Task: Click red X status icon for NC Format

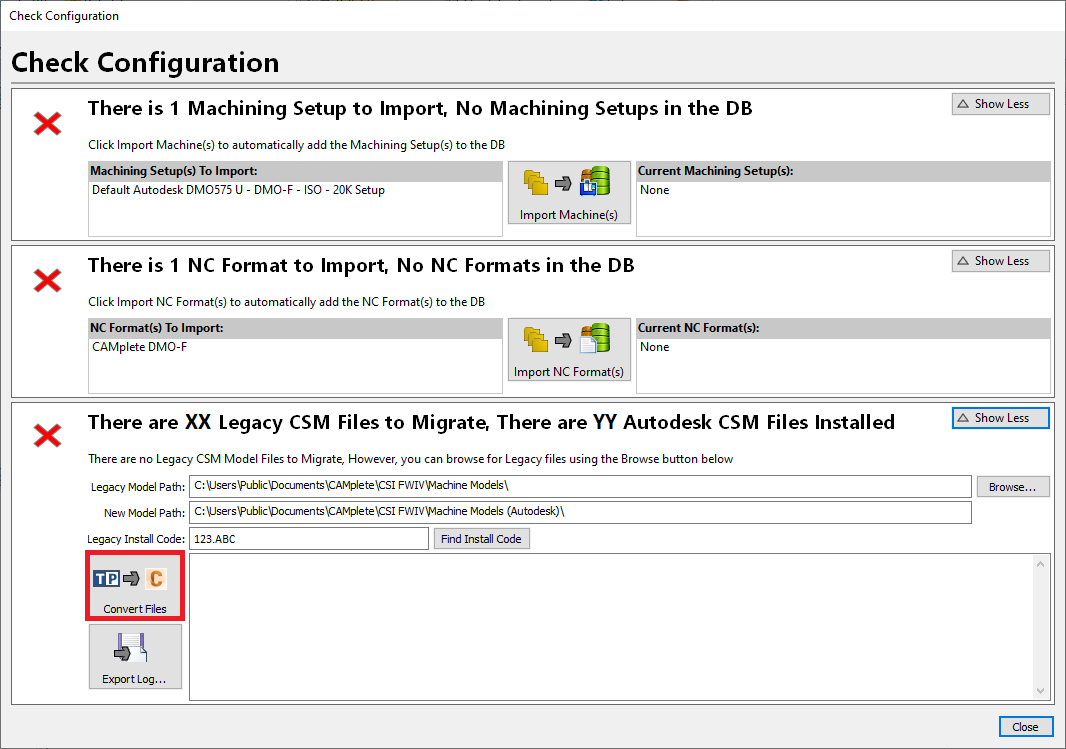Action: tap(48, 281)
